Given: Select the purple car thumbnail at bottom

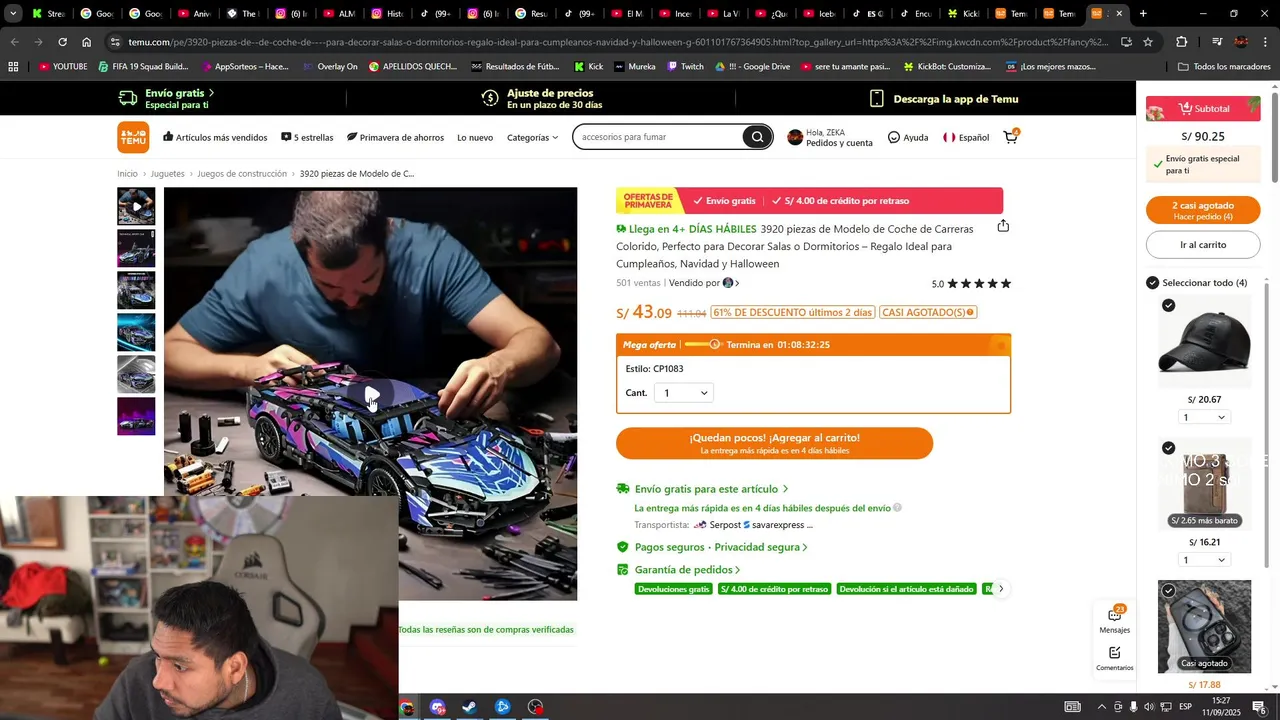Looking at the screenshot, I should click(x=136, y=416).
